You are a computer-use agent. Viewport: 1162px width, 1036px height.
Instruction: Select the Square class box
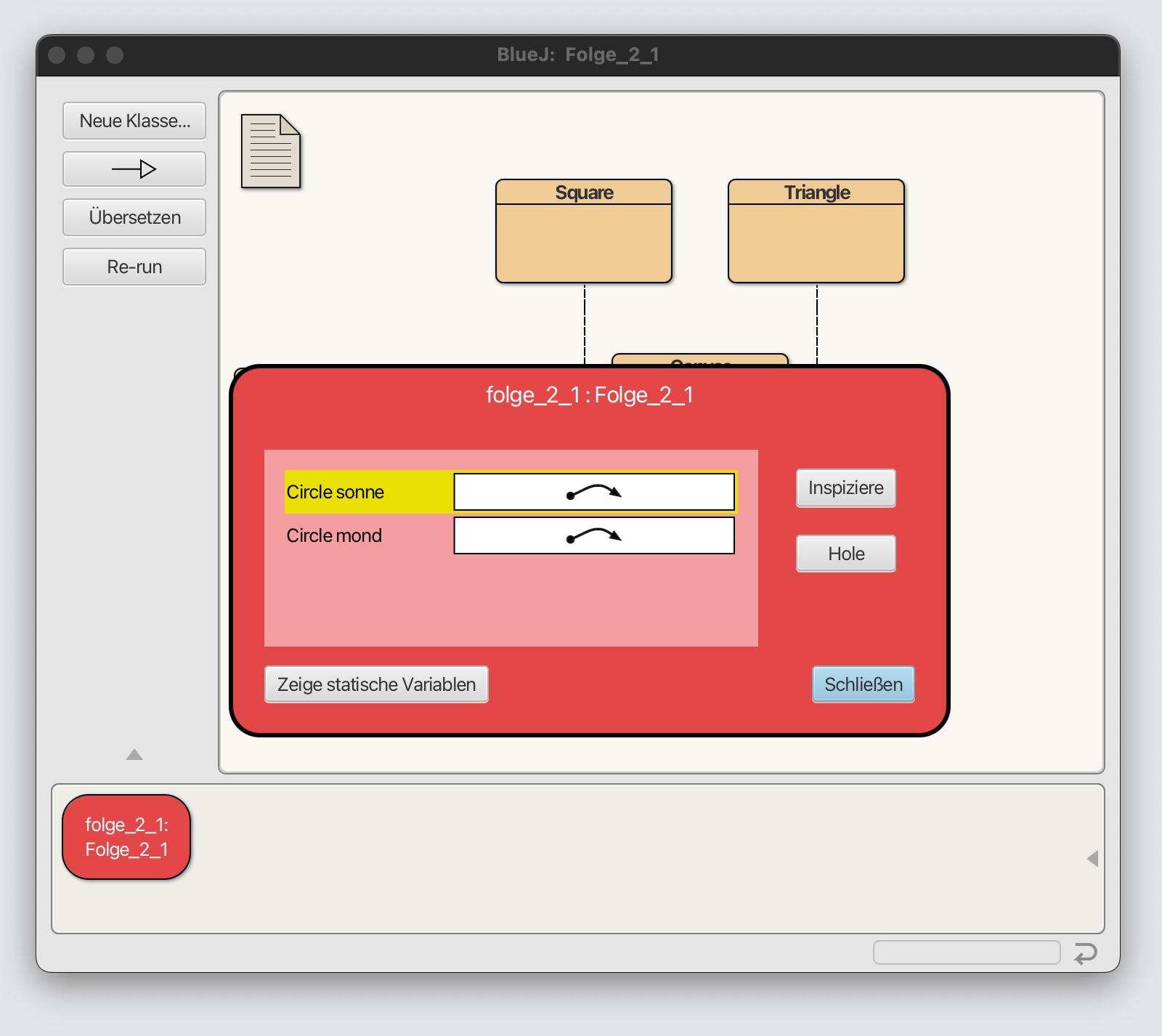tap(584, 231)
